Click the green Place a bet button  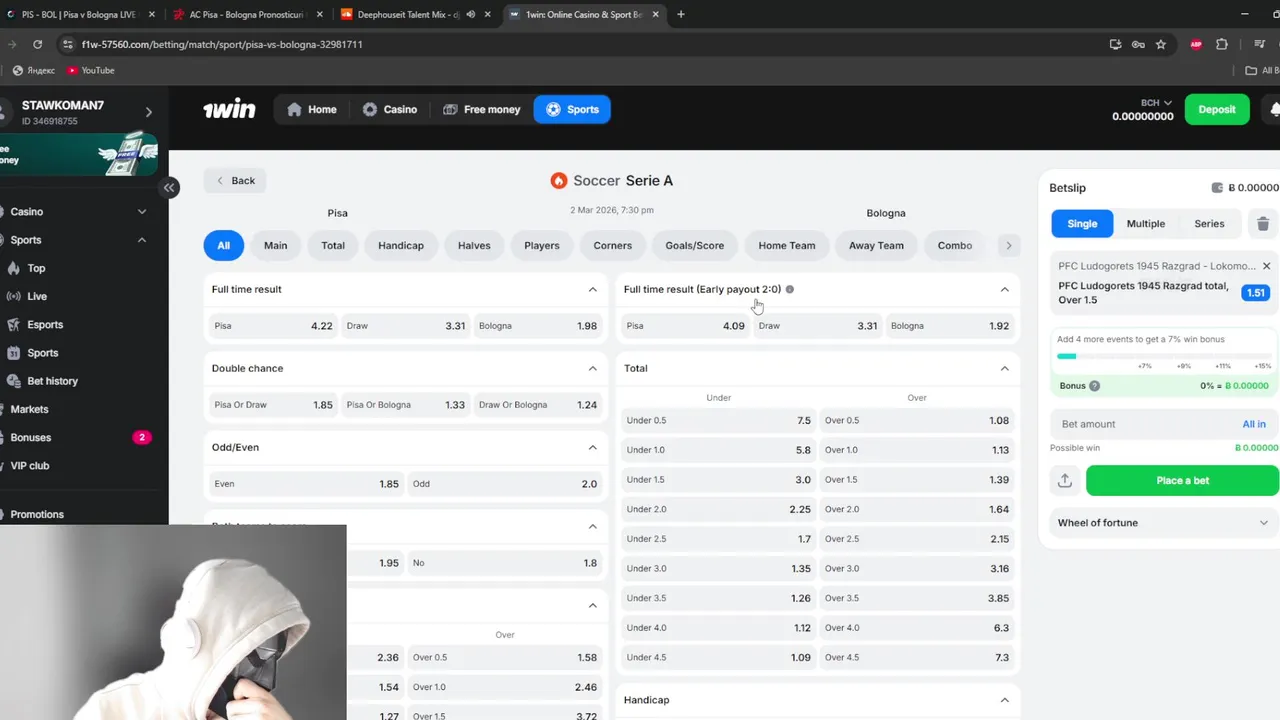[1182, 480]
